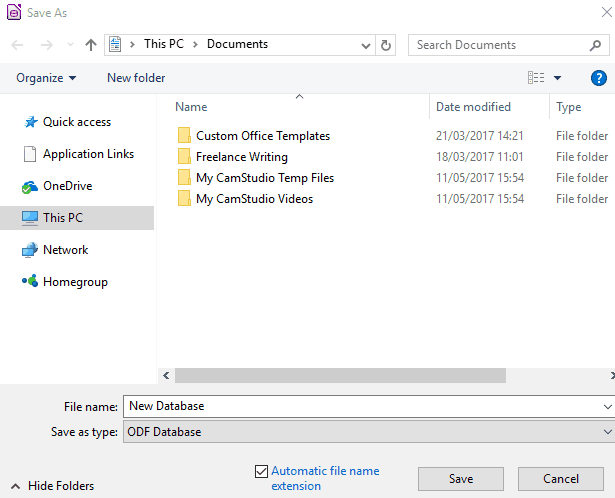Click folder icon beside My CamStudio Videos
This screenshot has height=498, width=615.
click(184, 198)
